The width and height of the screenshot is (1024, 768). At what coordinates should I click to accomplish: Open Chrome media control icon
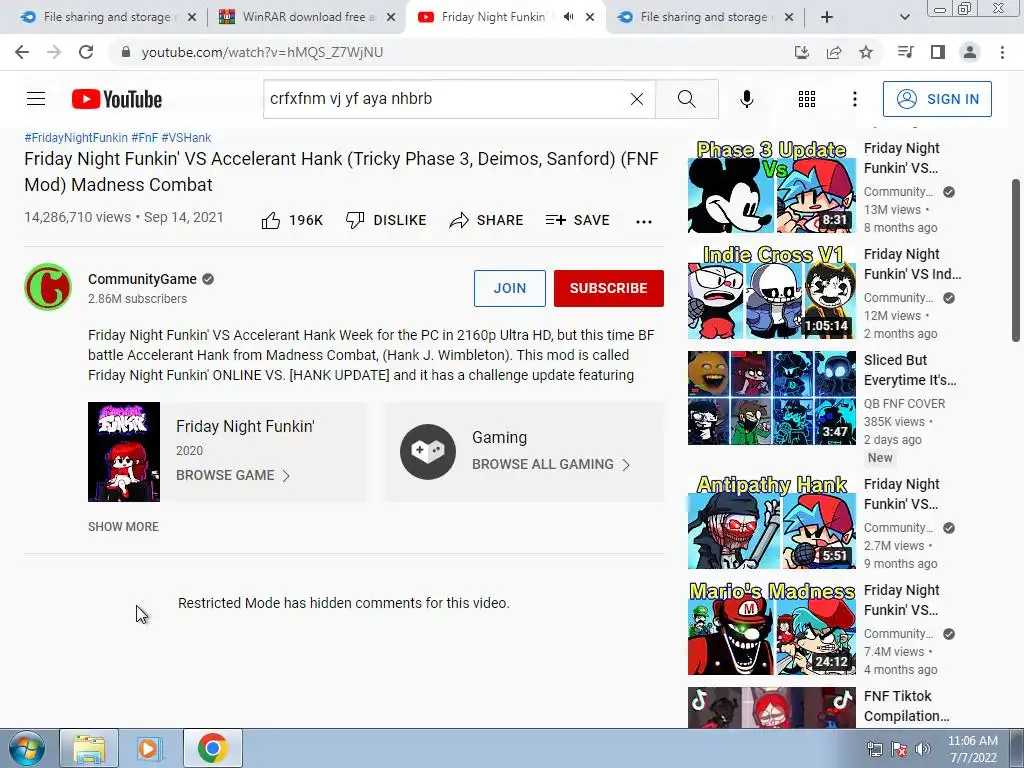(905, 52)
